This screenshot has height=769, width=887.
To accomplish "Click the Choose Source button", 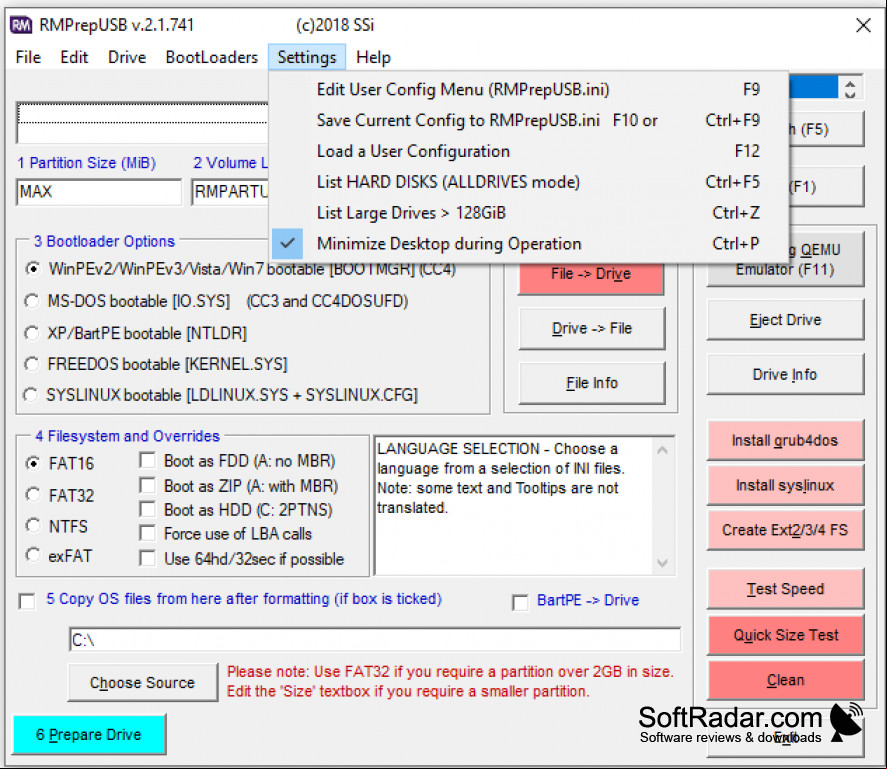I will pos(143,682).
